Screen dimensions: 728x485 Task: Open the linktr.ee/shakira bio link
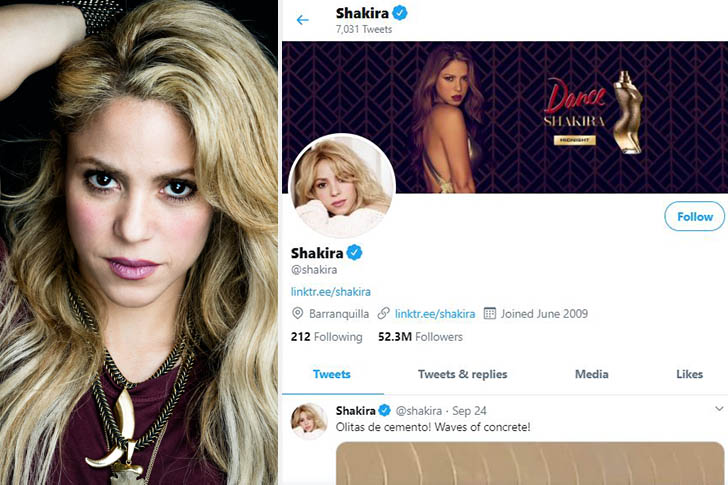[331, 292]
